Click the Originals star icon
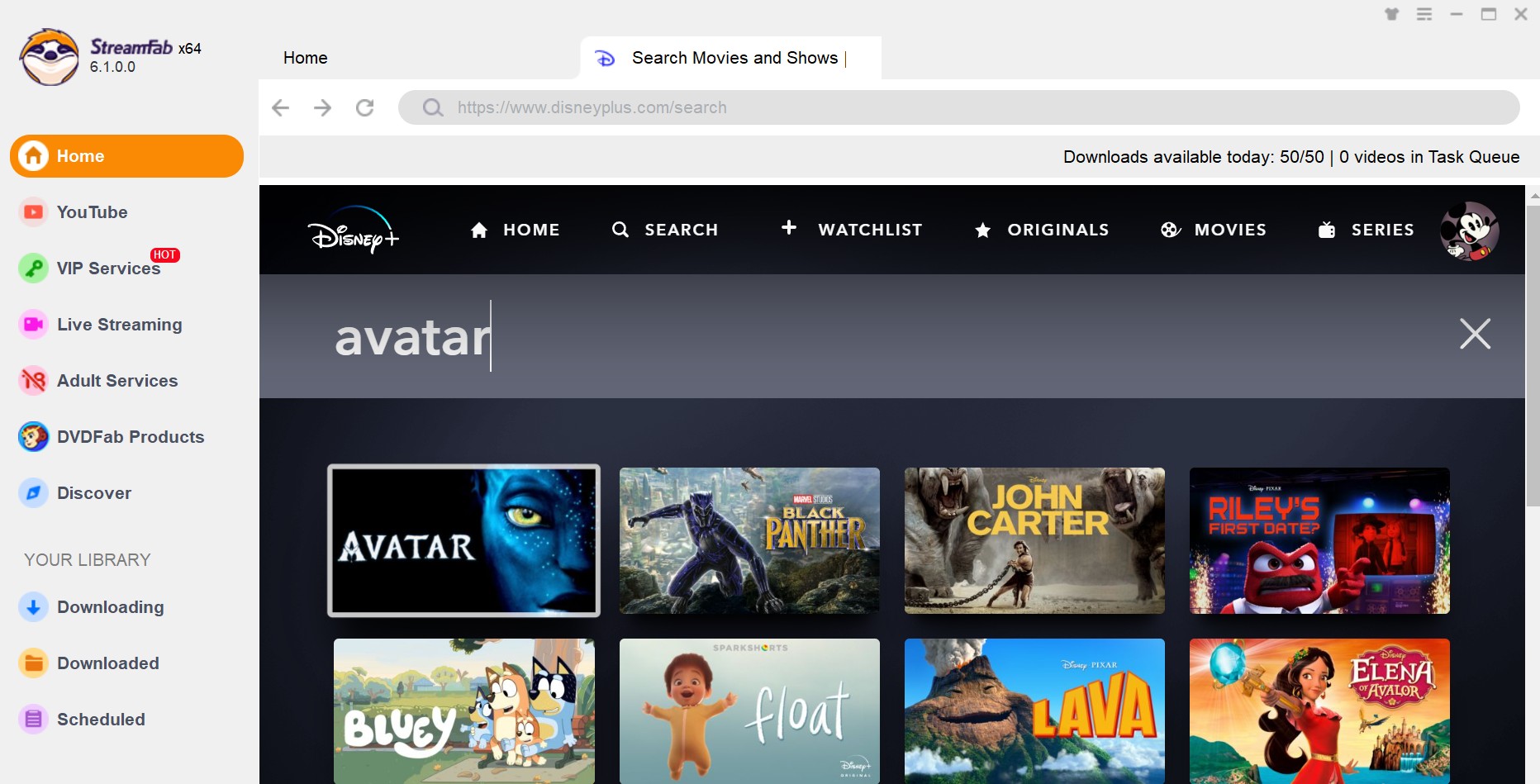Image resolution: width=1540 pixels, height=784 pixels. tap(983, 230)
